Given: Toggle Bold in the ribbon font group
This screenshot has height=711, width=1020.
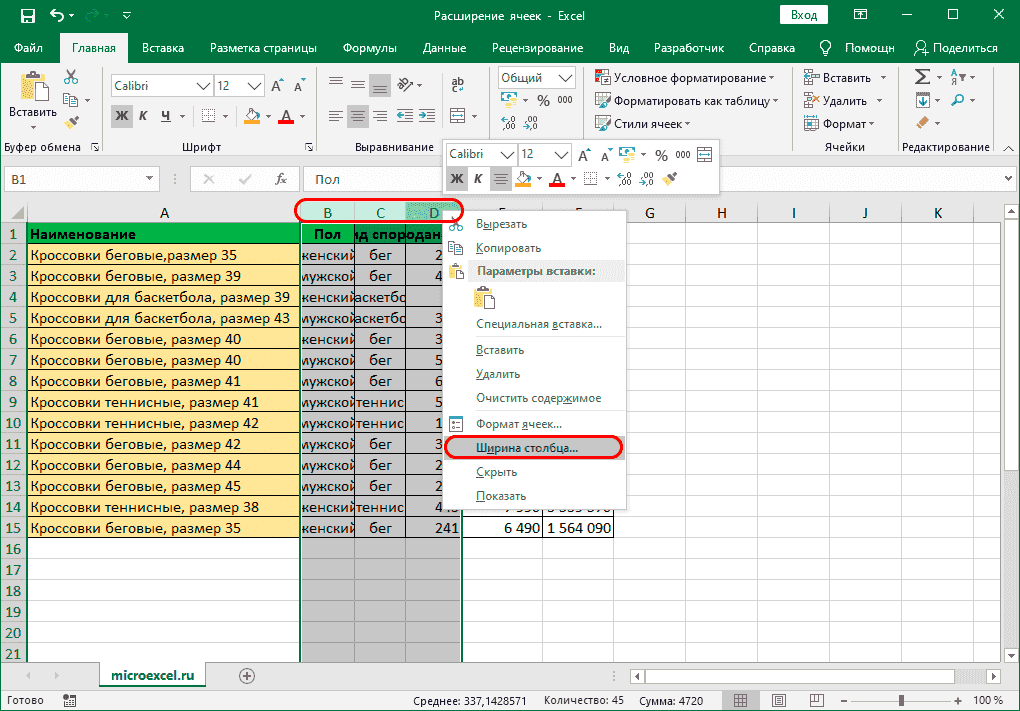Looking at the screenshot, I should tap(122, 116).
